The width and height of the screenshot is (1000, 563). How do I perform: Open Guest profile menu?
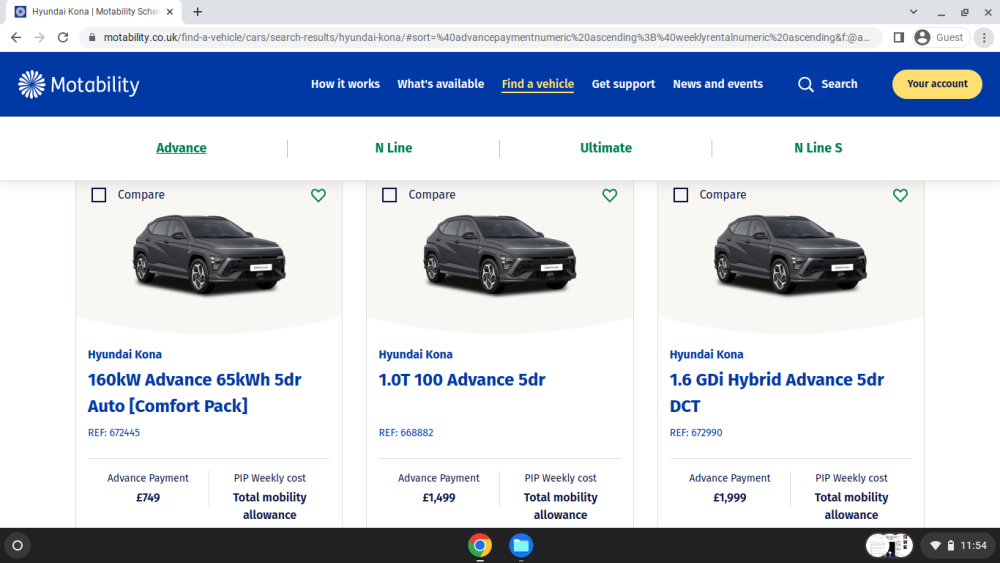pos(940,38)
